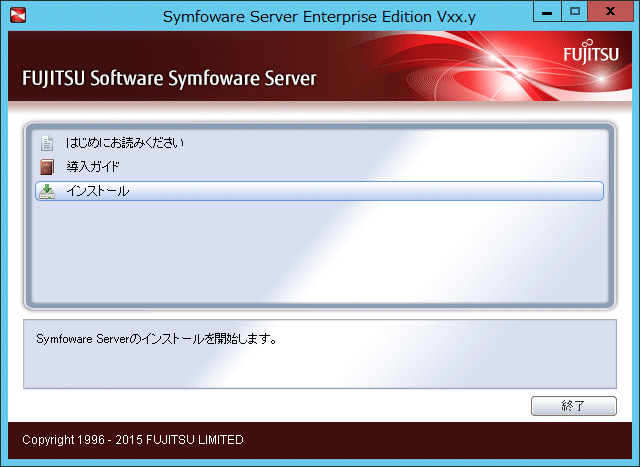Image resolution: width=640 pixels, height=467 pixels.
Task: Click the dark red footer bar
Action: click(x=408, y=440)
